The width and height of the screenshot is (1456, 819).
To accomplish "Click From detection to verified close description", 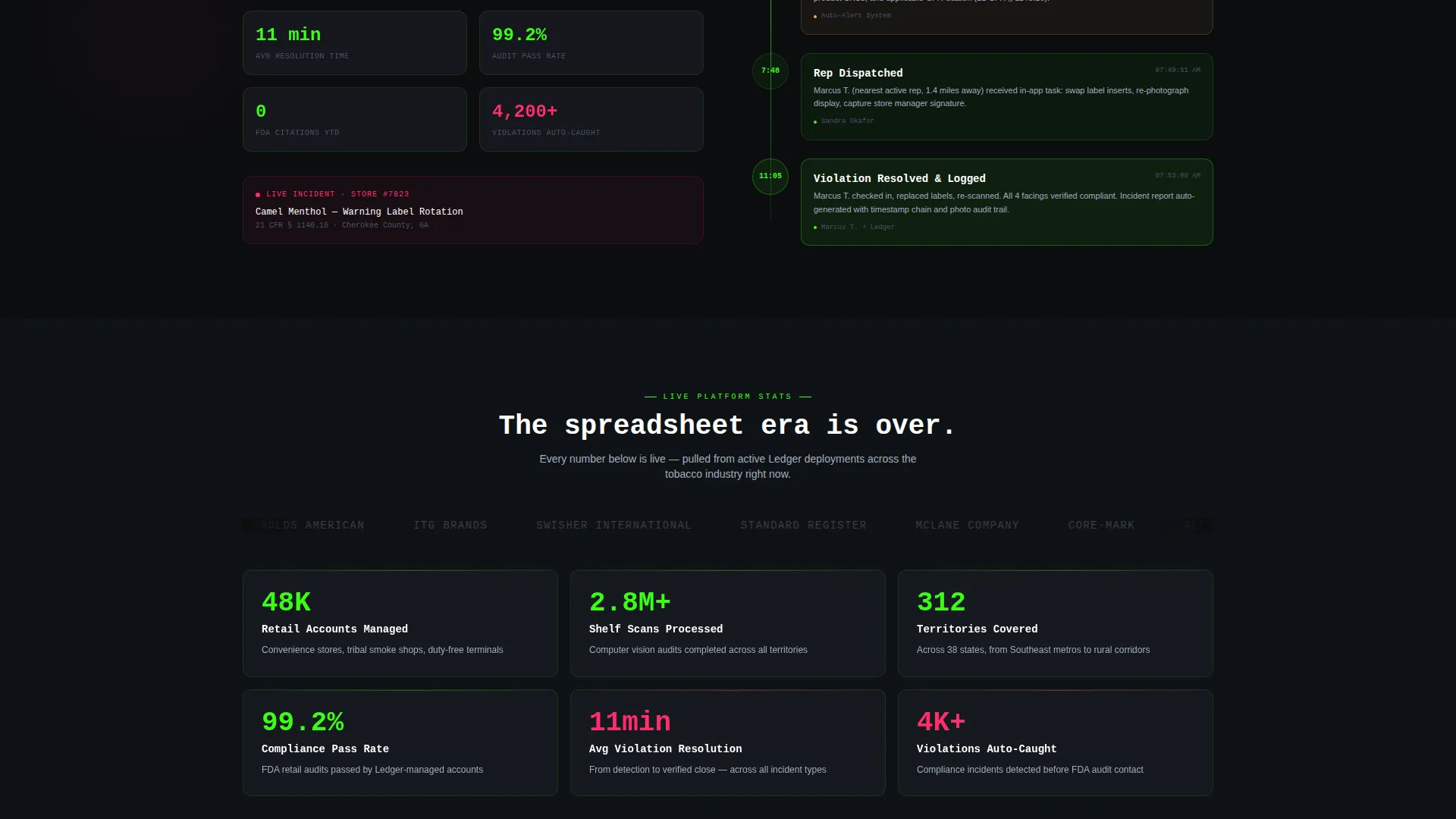I will (x=708, y=770).
